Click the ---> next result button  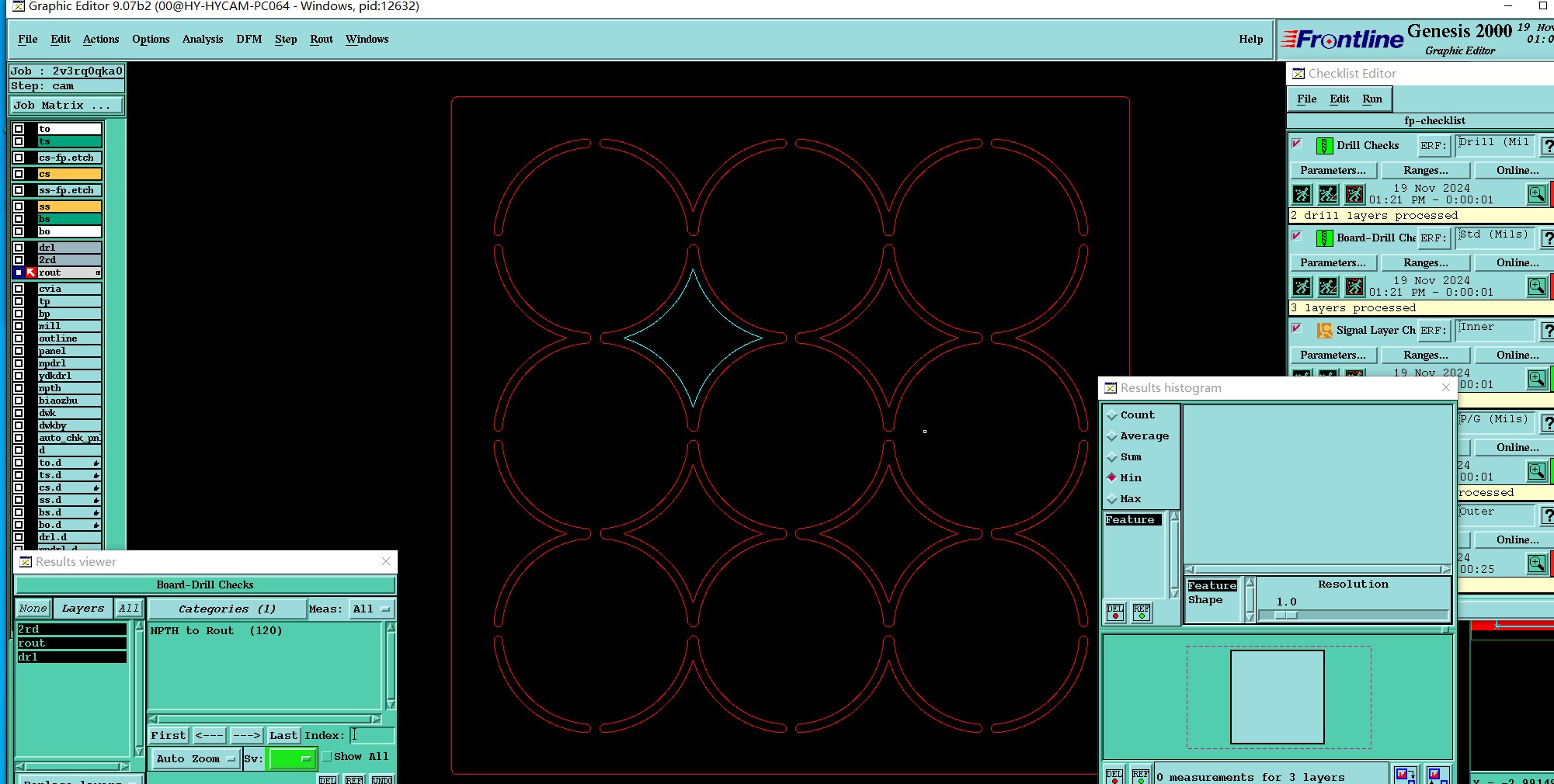tap(246, 735)
